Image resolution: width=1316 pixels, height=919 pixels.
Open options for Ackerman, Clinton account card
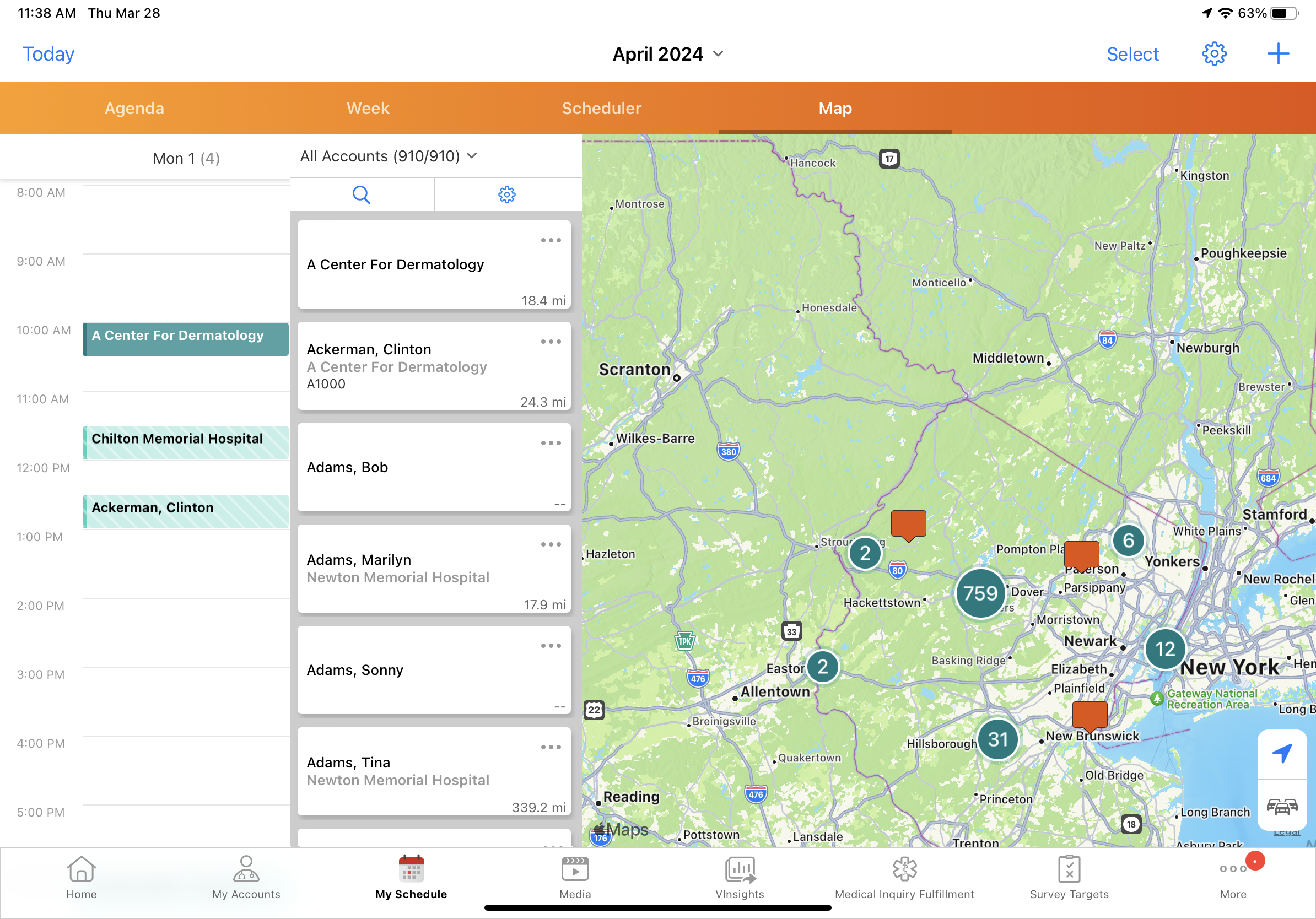coord(550,342)
